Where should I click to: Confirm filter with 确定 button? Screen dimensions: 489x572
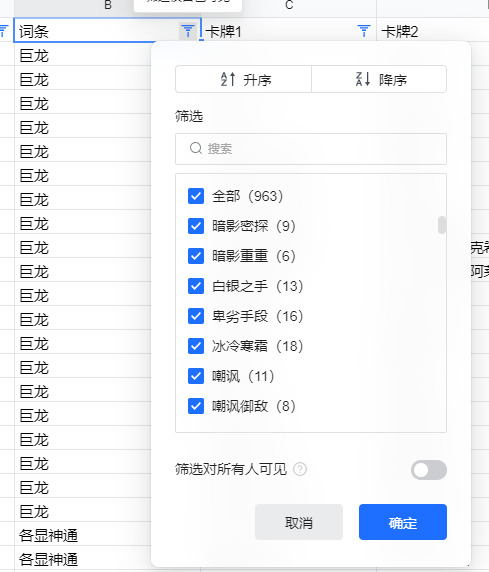coord(403,522)
